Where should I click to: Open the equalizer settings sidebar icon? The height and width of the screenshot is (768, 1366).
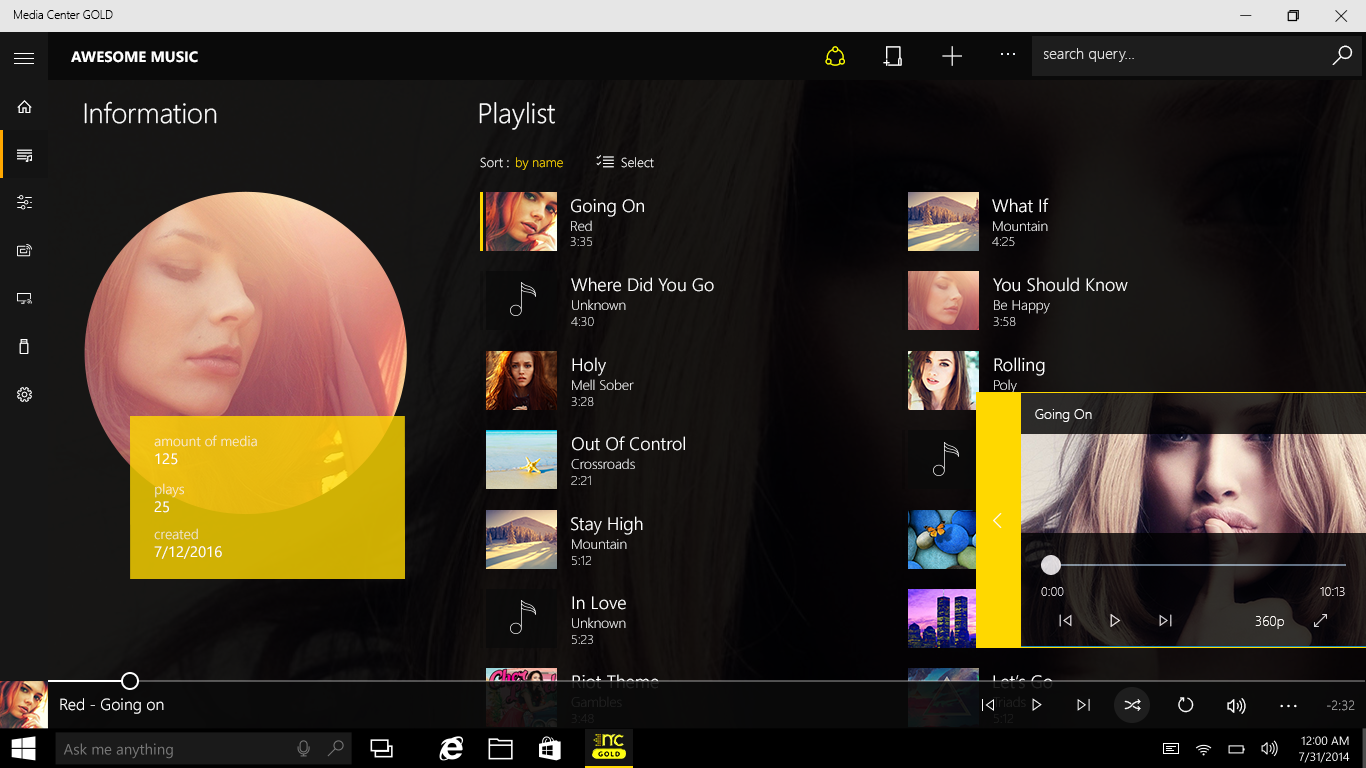24,202
